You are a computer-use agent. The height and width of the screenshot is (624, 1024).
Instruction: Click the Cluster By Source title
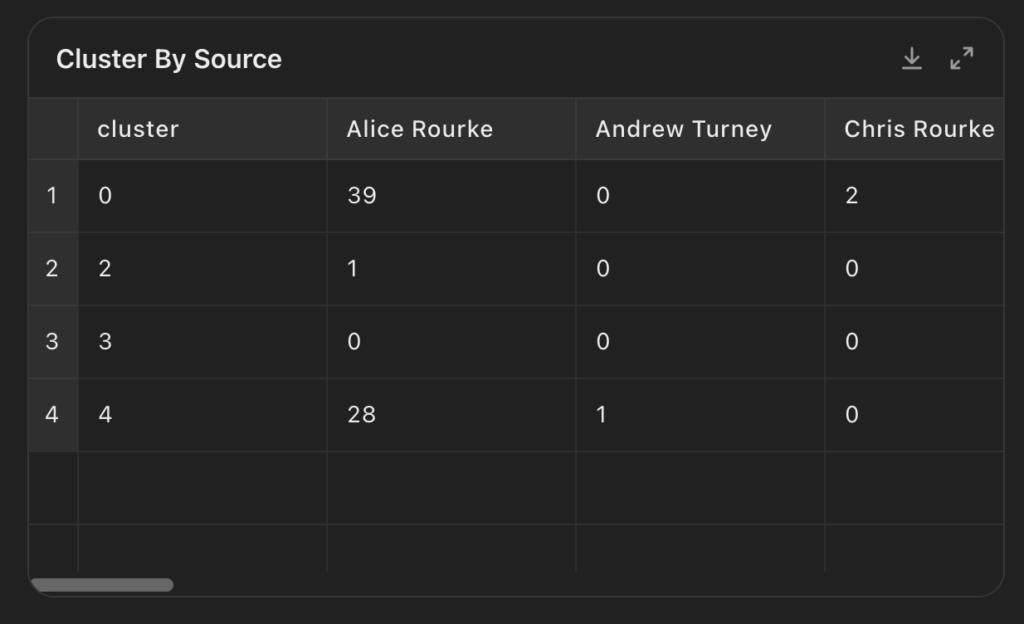click(x=169, y=59)
